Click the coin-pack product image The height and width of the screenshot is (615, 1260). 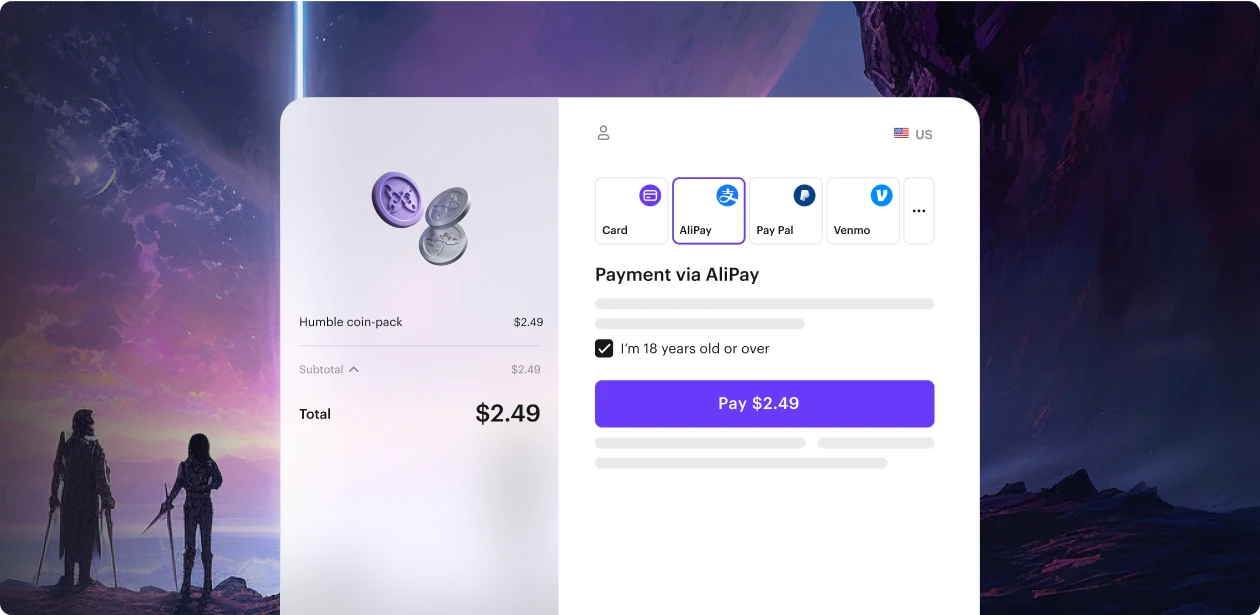point(421,218)
